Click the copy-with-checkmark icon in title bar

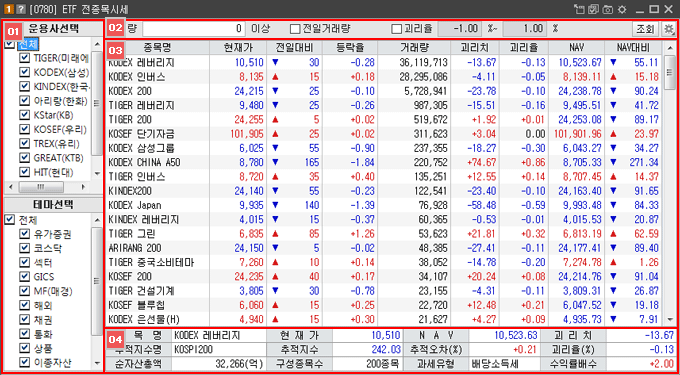coord(594,9)
